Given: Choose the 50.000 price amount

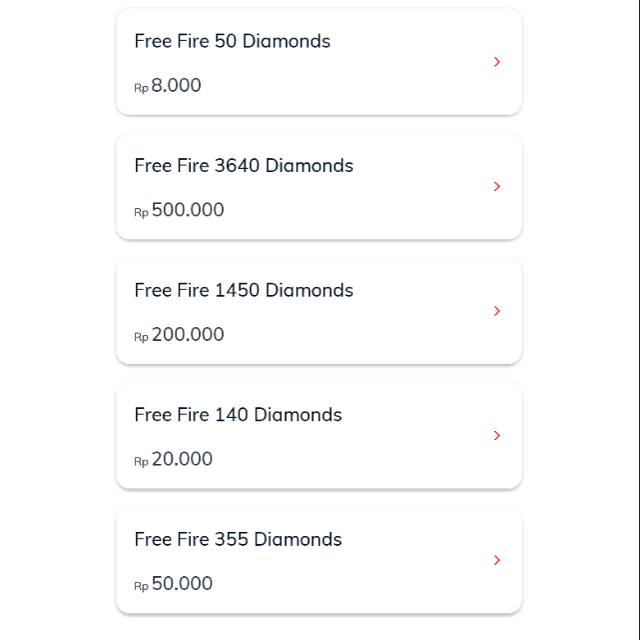Looking at the screenshot, I should [x=182, y=584].
